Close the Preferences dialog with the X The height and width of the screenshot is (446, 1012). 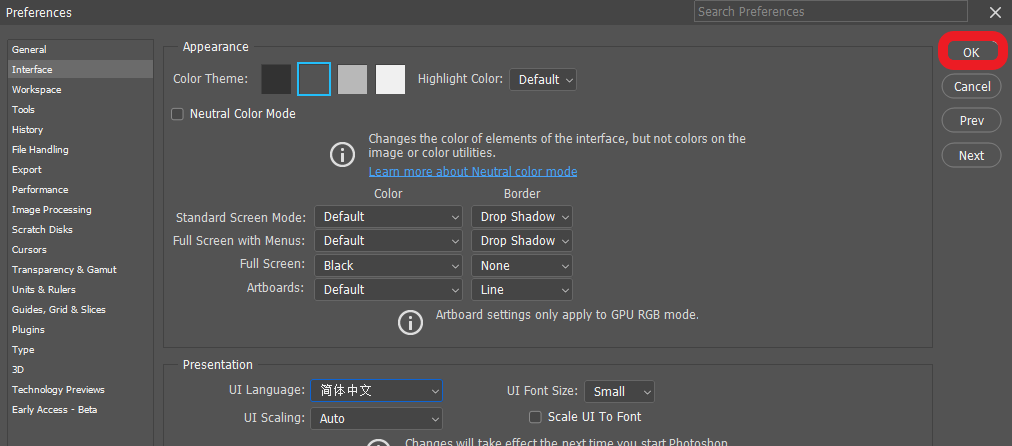point(995,12)
